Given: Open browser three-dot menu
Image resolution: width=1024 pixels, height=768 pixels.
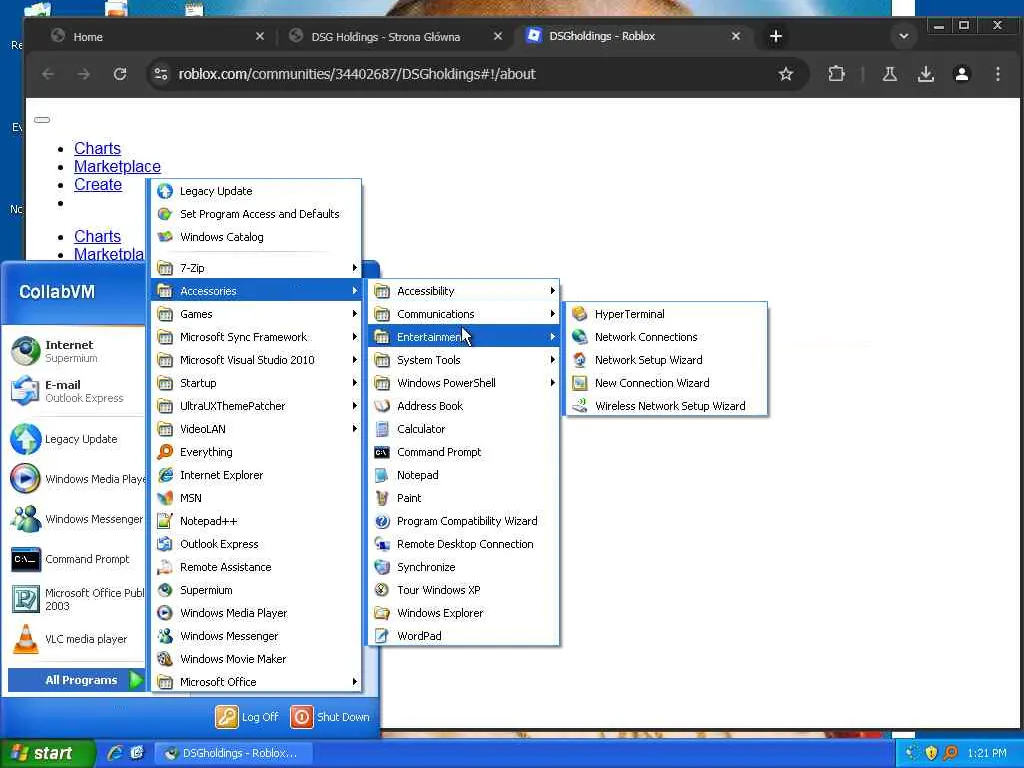Looking at the screenshot, I should tap(997, 74).
